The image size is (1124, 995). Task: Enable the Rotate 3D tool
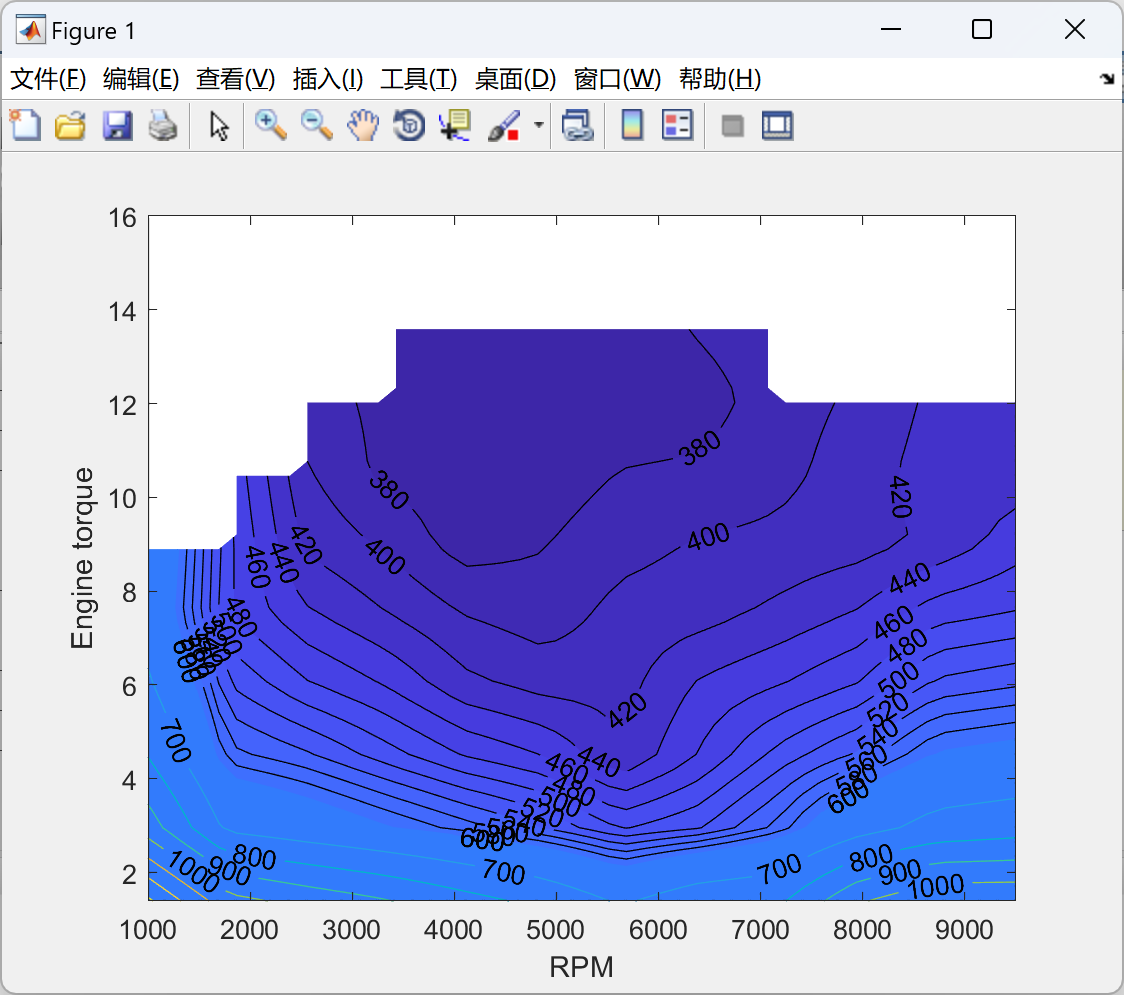409,125
